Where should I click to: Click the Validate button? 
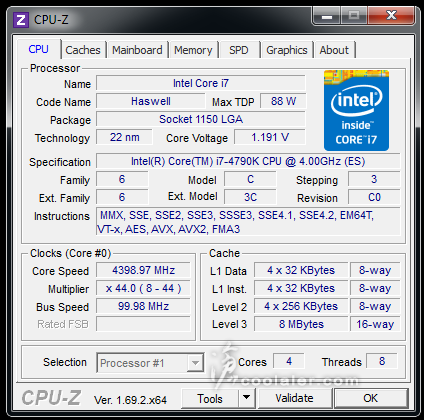(x=295, y=398)
